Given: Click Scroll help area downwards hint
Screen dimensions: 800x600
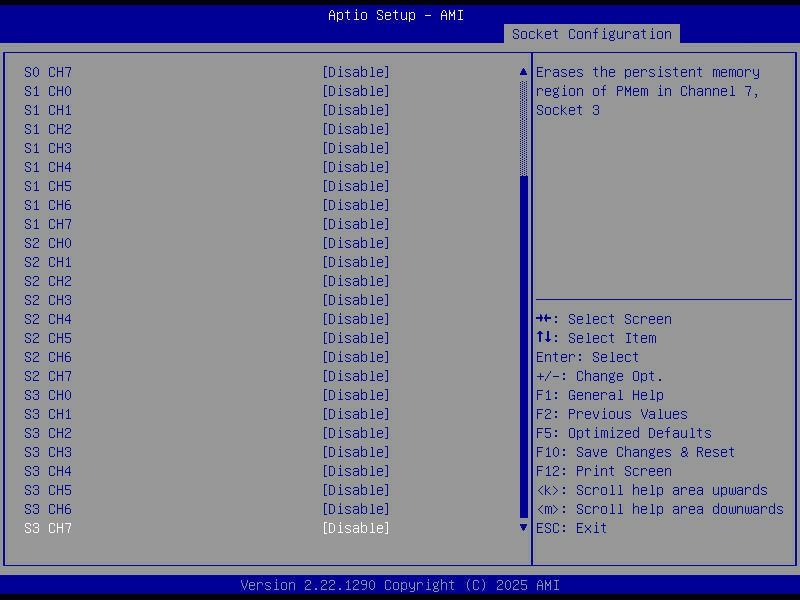Looking at the screenshot, I should click(660, 509).
